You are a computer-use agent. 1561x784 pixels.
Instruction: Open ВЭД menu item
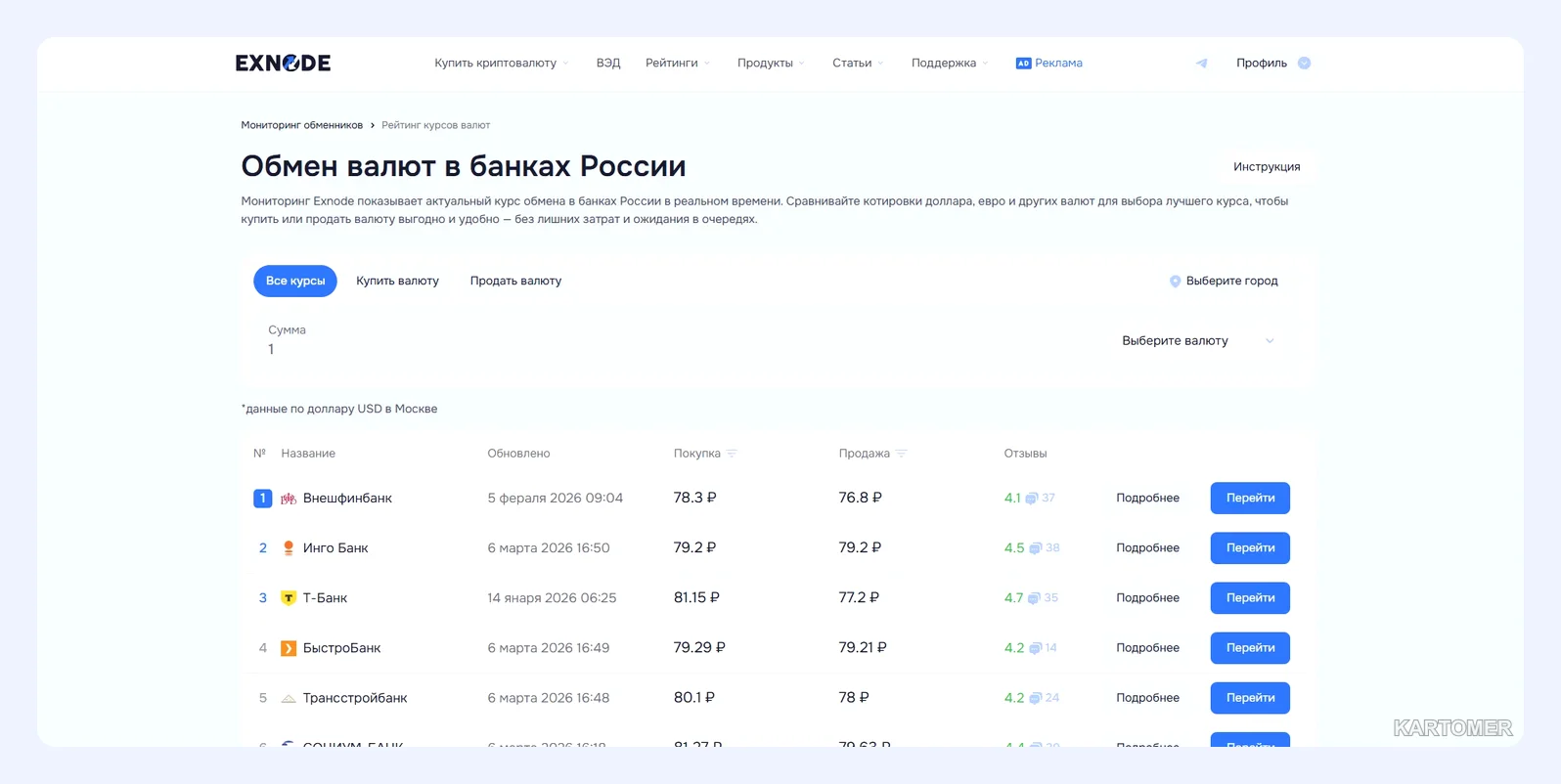pos(608,63)
